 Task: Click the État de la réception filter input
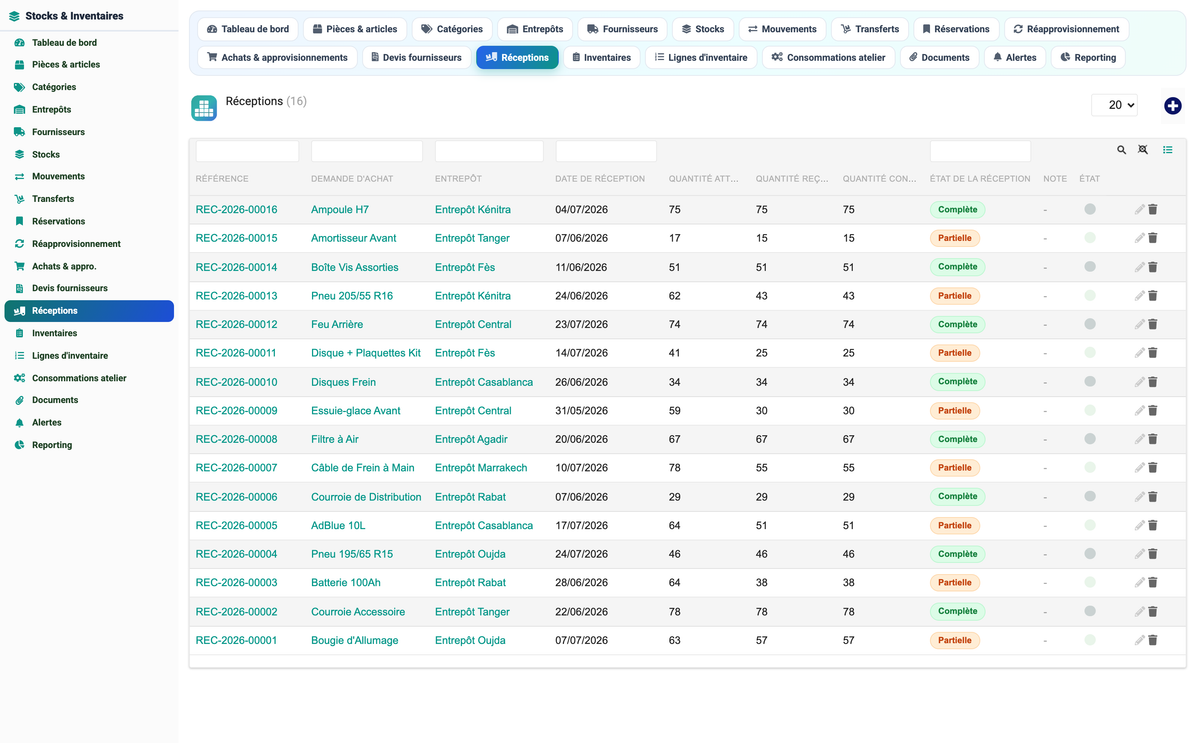pyautogui.click(x=980, y=151)
